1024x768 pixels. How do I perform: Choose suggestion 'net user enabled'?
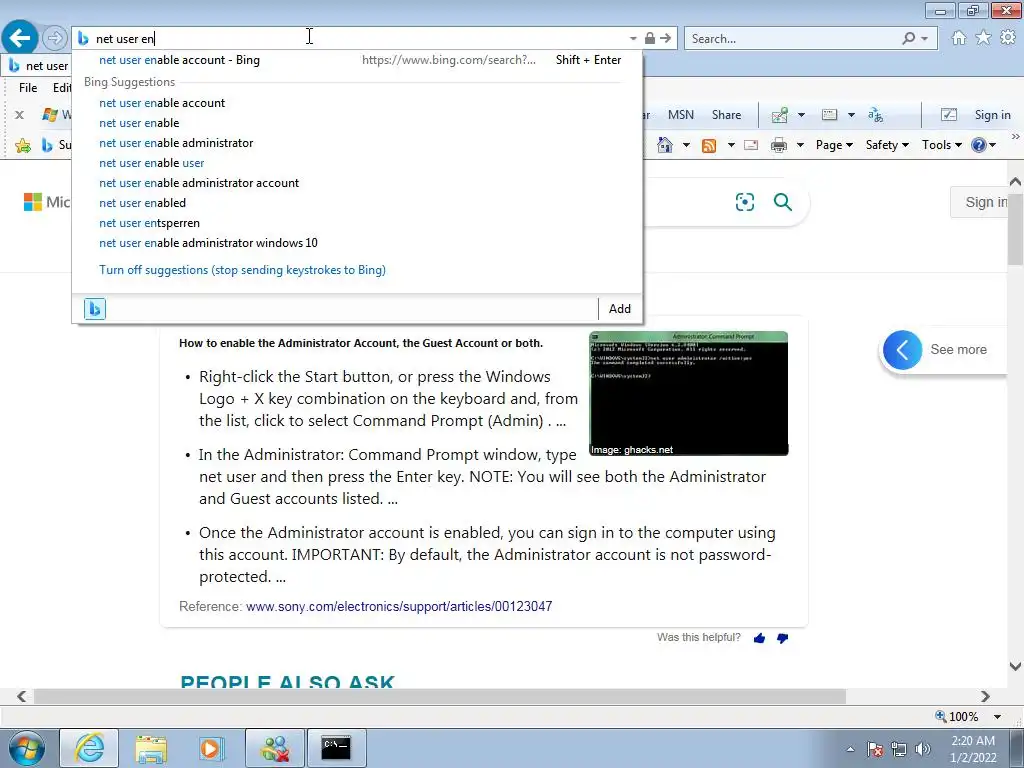(142, 203)
